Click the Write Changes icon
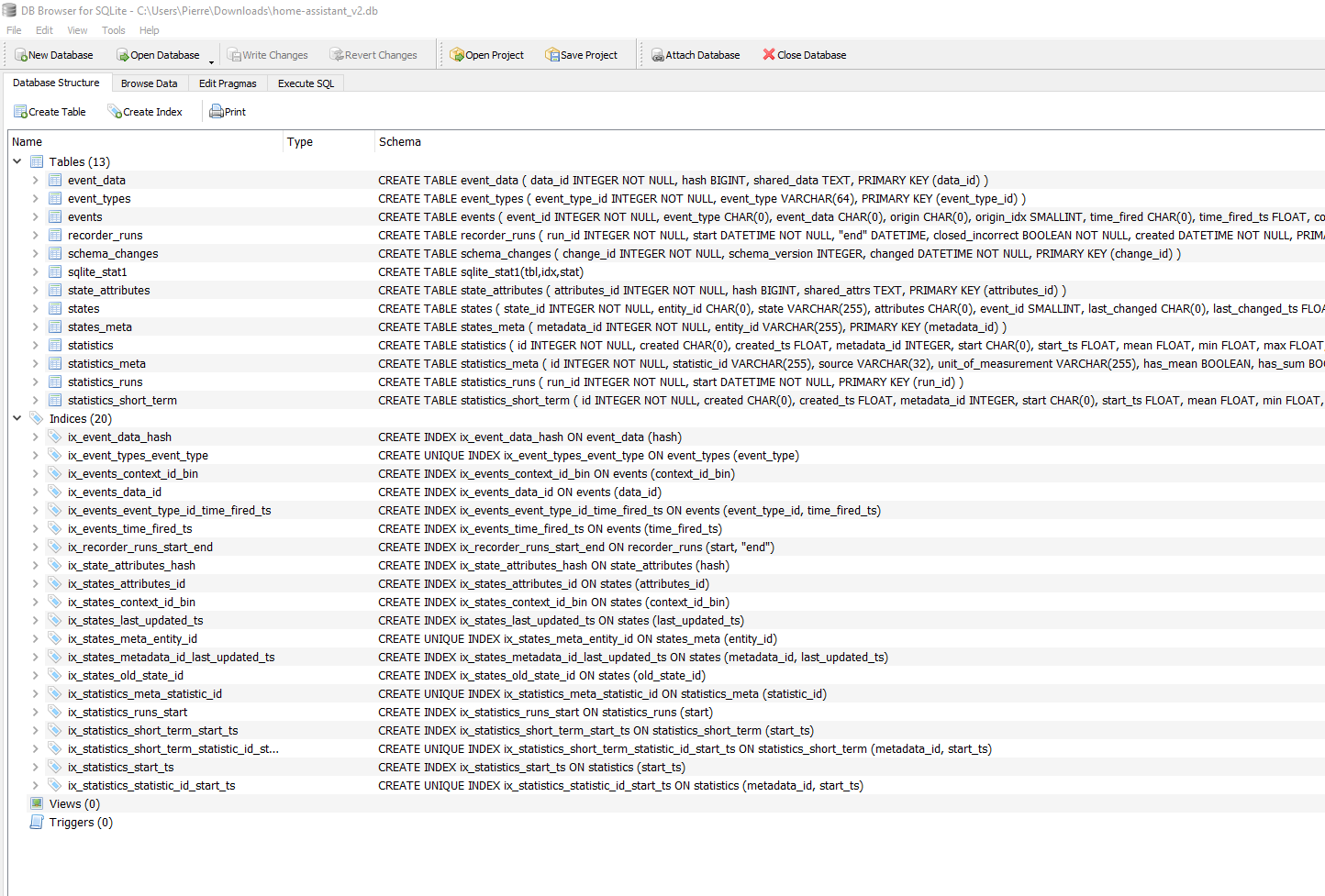The image size is (1325, 896). [x=234, y=55]
